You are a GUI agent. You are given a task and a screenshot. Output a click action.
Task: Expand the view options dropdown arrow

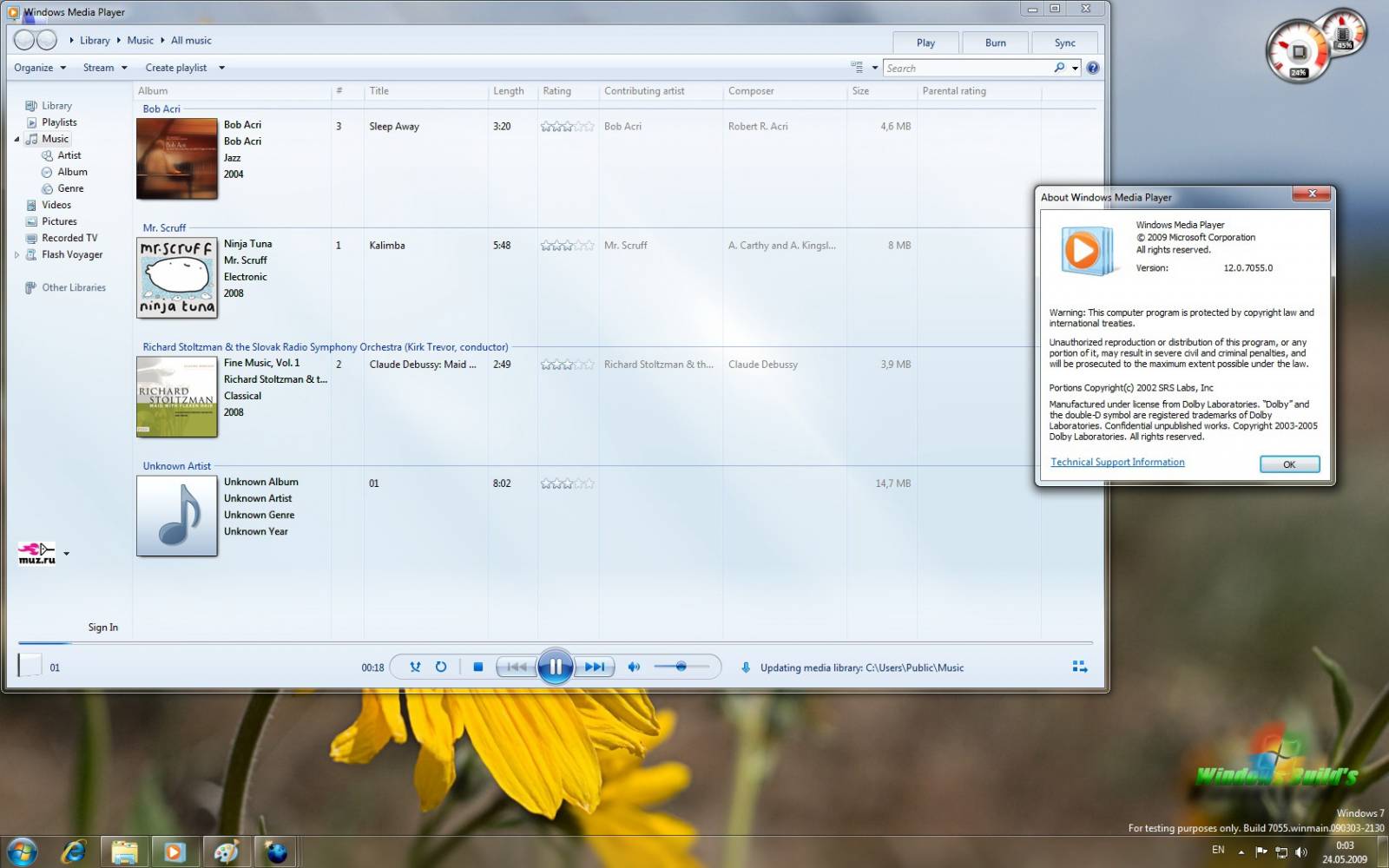coord(875,68)
